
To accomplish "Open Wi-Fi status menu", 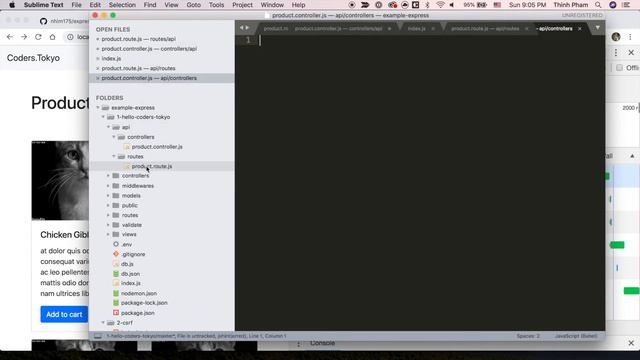I will pyautogui.click(x=440, y=5).
